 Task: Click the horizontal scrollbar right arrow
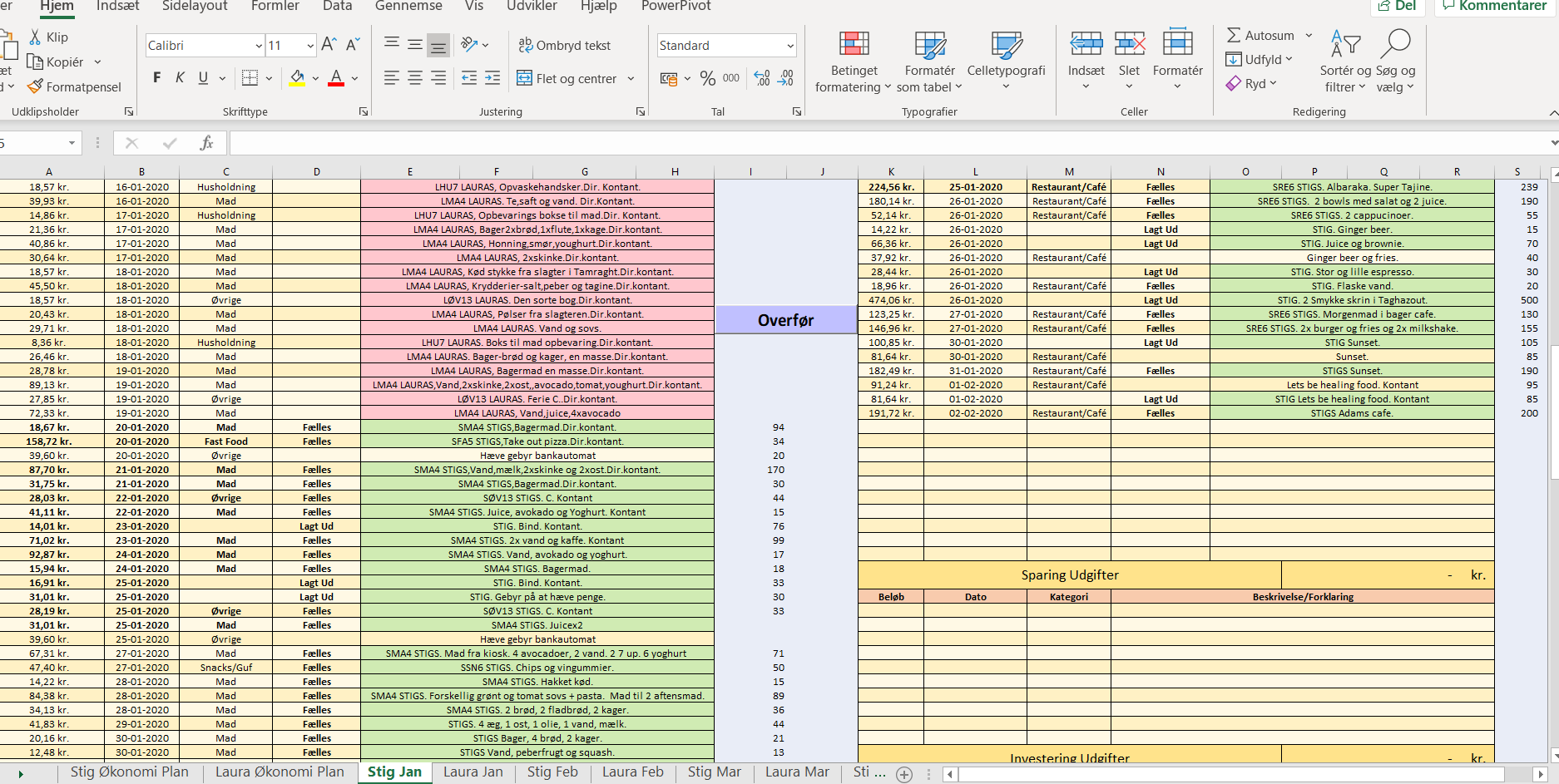pos(1540,774)
